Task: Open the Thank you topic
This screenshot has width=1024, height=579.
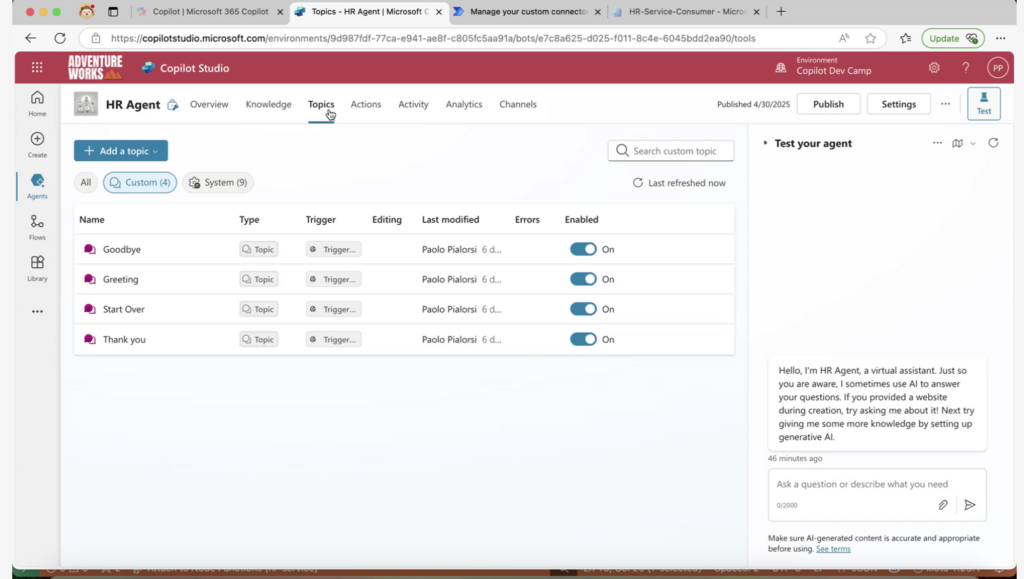Action: click(124, 339)
